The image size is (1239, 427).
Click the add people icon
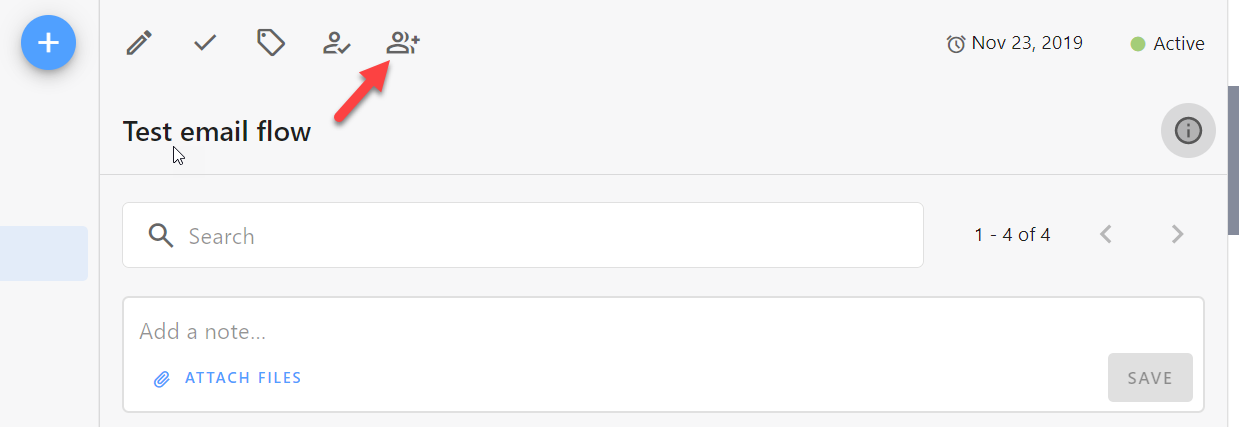[x=403, y=43]
